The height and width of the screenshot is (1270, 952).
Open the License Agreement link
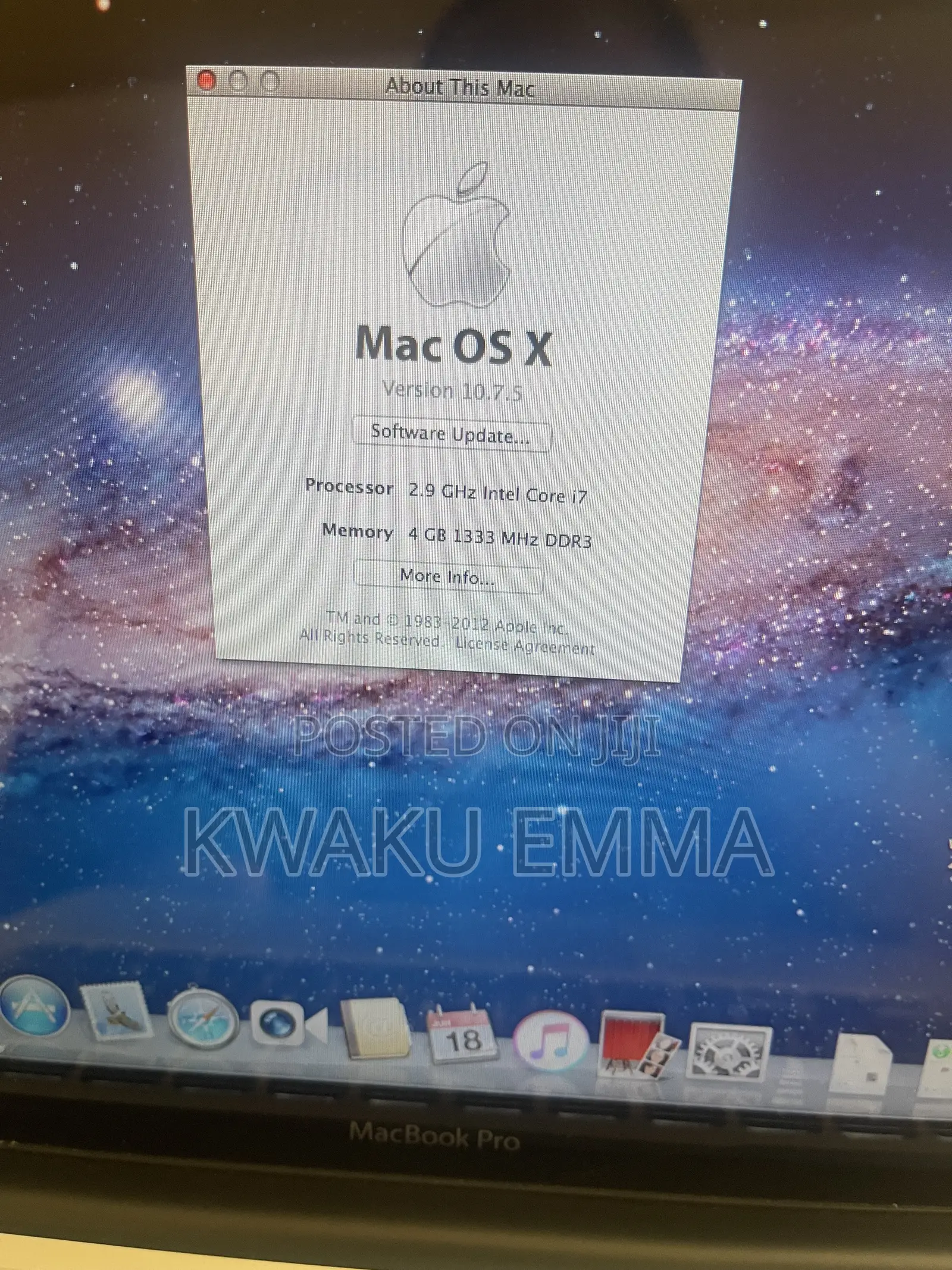coord(525,646)
